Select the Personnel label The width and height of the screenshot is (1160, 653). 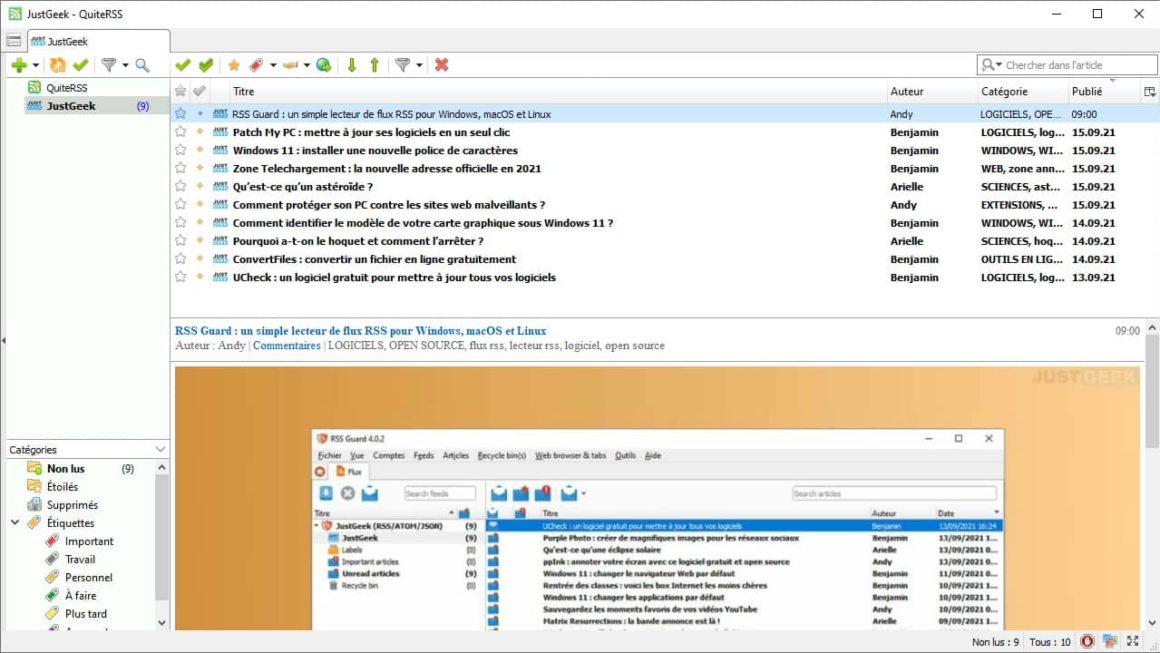tap(88, 578)
